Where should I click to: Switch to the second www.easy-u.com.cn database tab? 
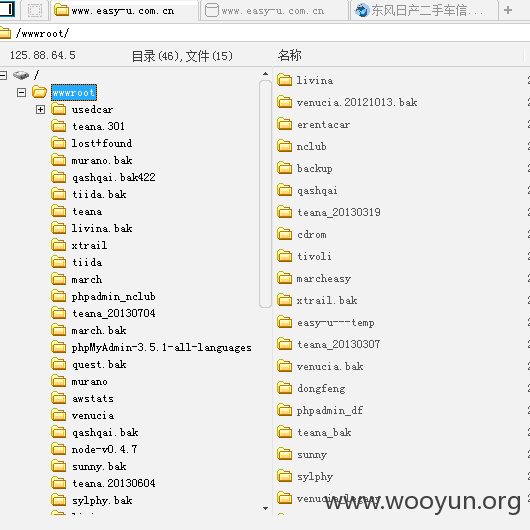click(274, 10)
